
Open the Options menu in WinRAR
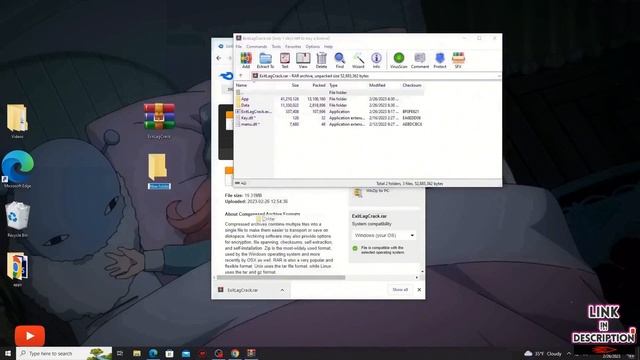(x=313, y=47)
